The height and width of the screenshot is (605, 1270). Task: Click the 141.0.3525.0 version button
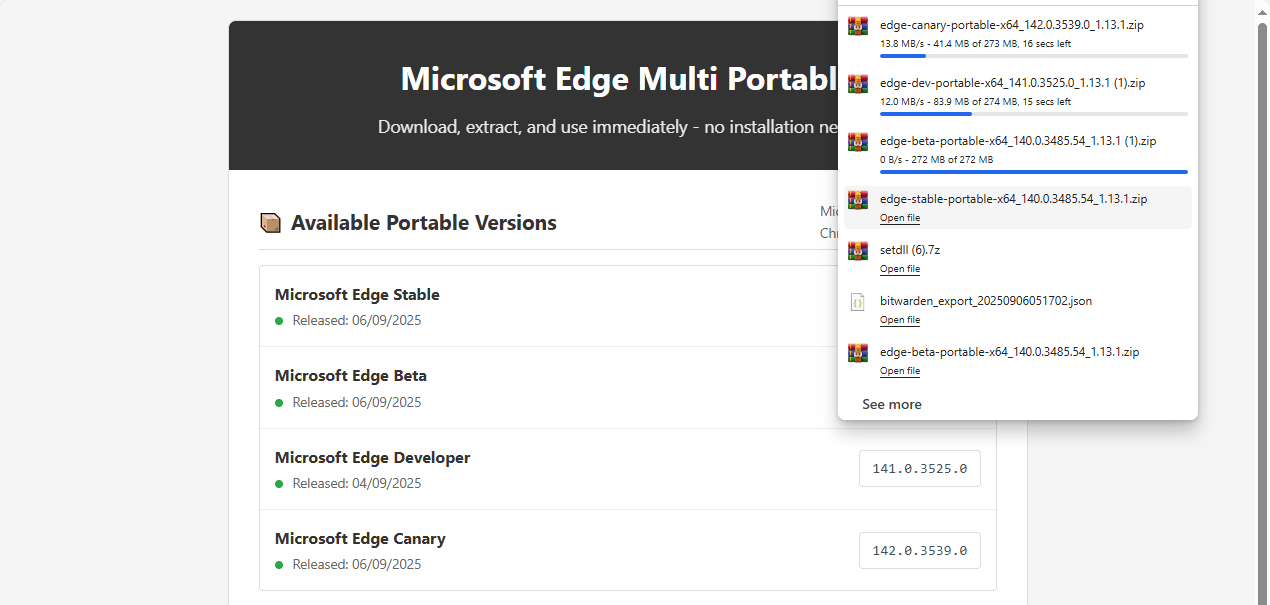(x=920, y=468)
